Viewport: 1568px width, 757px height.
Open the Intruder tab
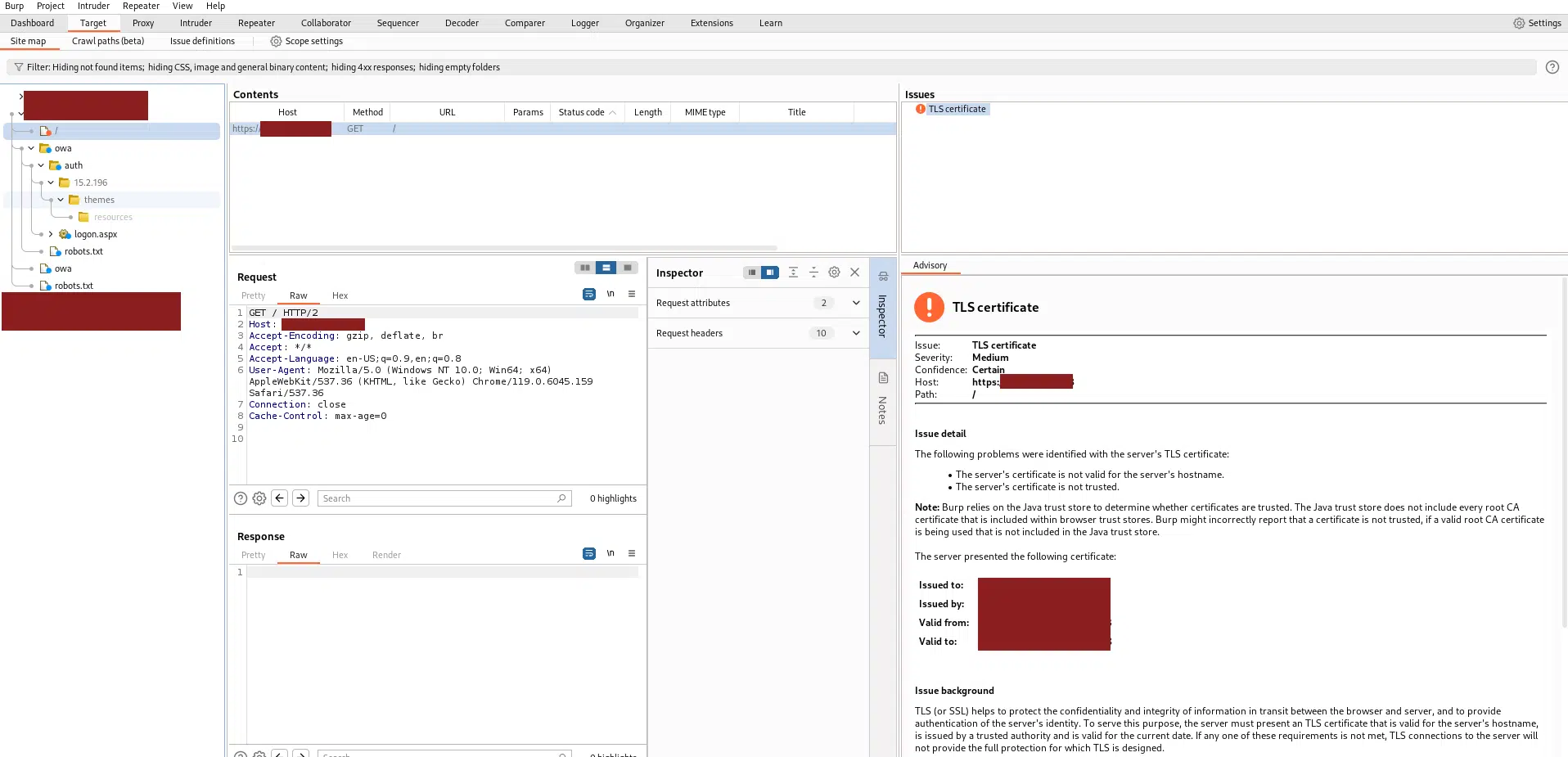(x=196, y=23)
